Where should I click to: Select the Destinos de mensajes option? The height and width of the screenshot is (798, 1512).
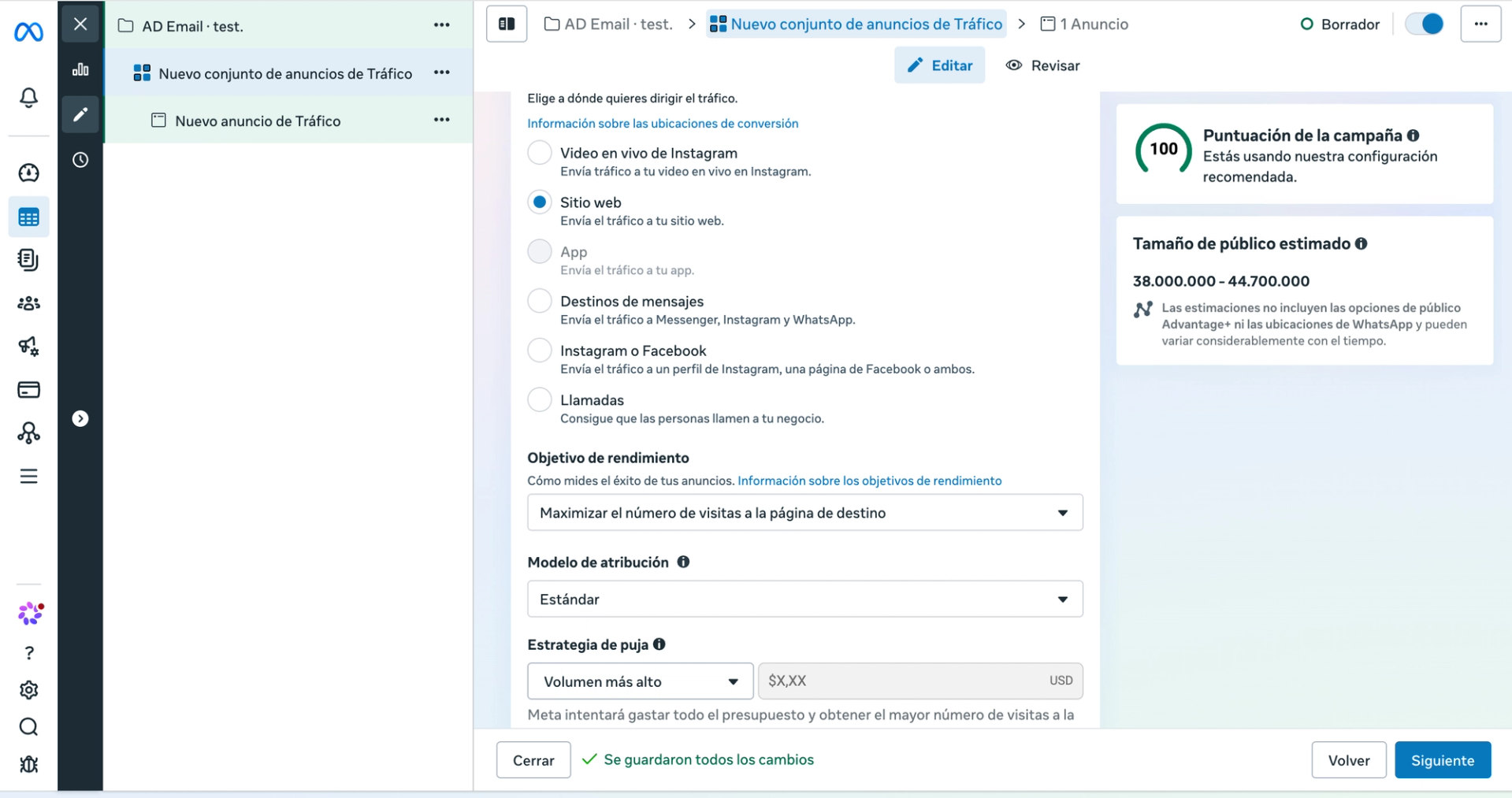click(539, 301)
